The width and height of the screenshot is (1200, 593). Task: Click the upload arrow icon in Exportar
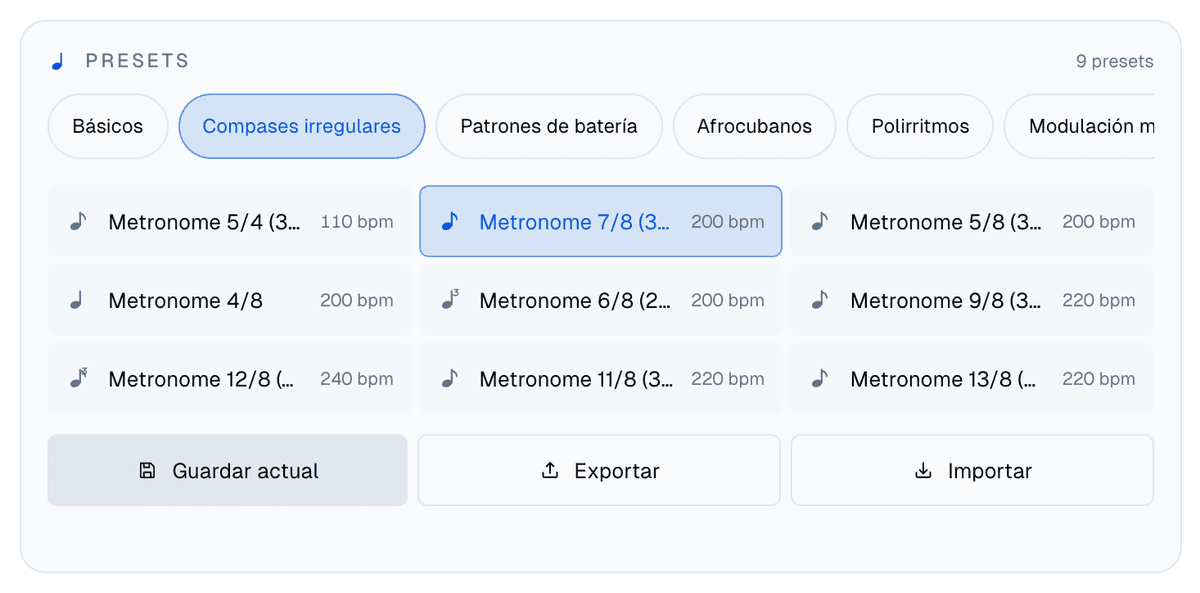click(x=549, y=471)
